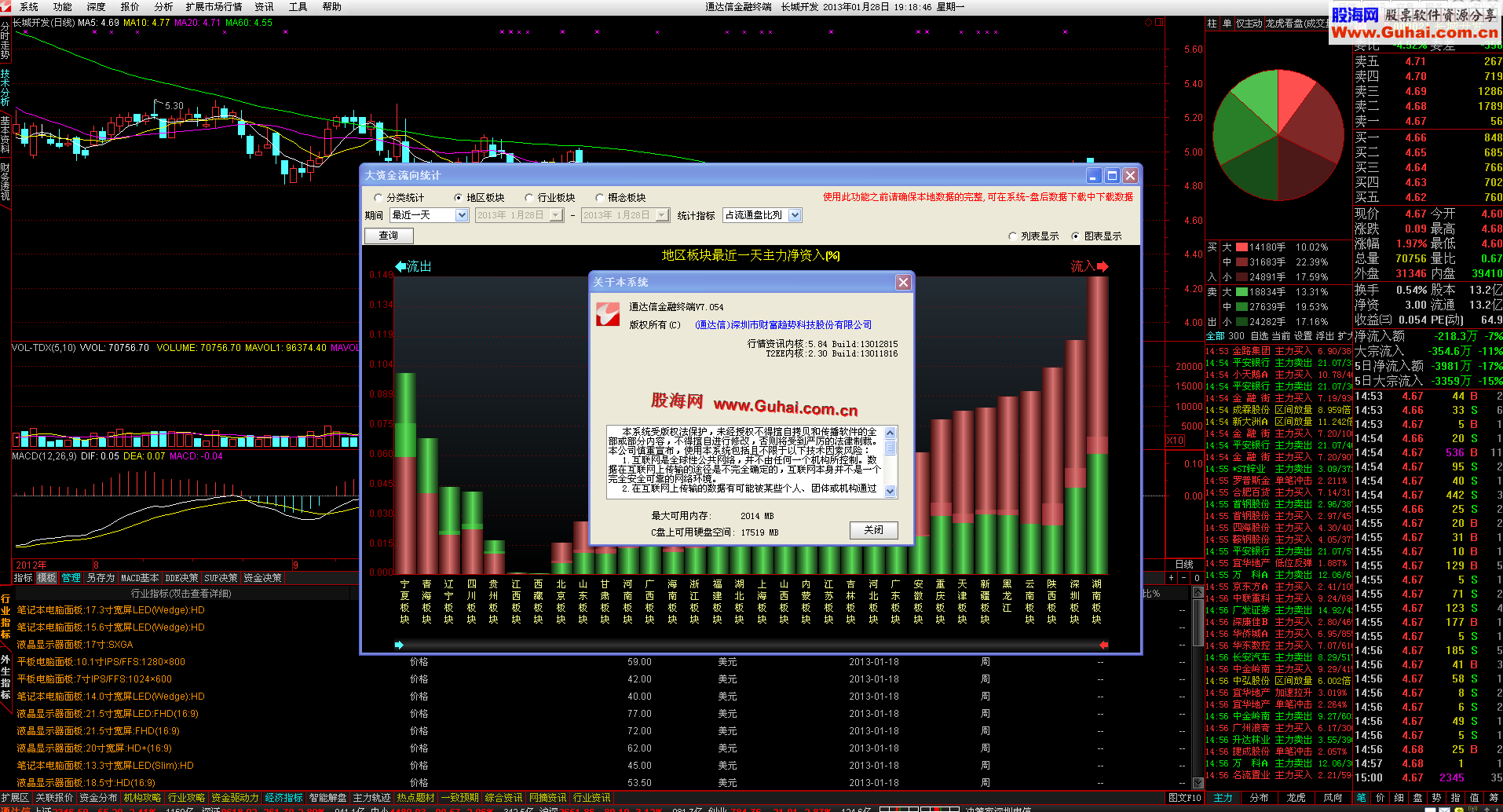Open the 基本资料 side tab
Image resolution: width=1503 pixels, height=812 pixels.
[x=5, y=134]
